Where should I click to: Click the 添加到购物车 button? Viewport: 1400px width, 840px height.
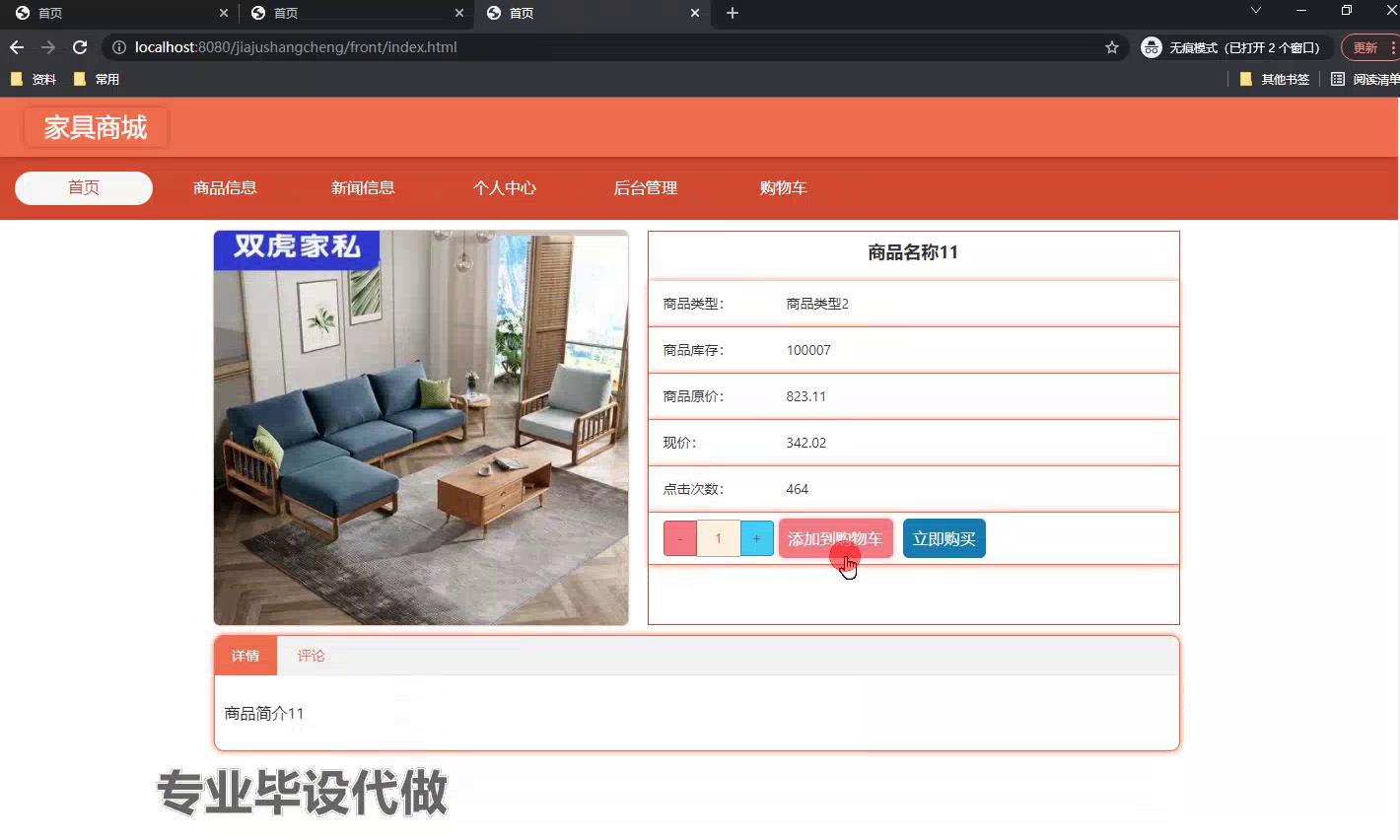(835, 538)
